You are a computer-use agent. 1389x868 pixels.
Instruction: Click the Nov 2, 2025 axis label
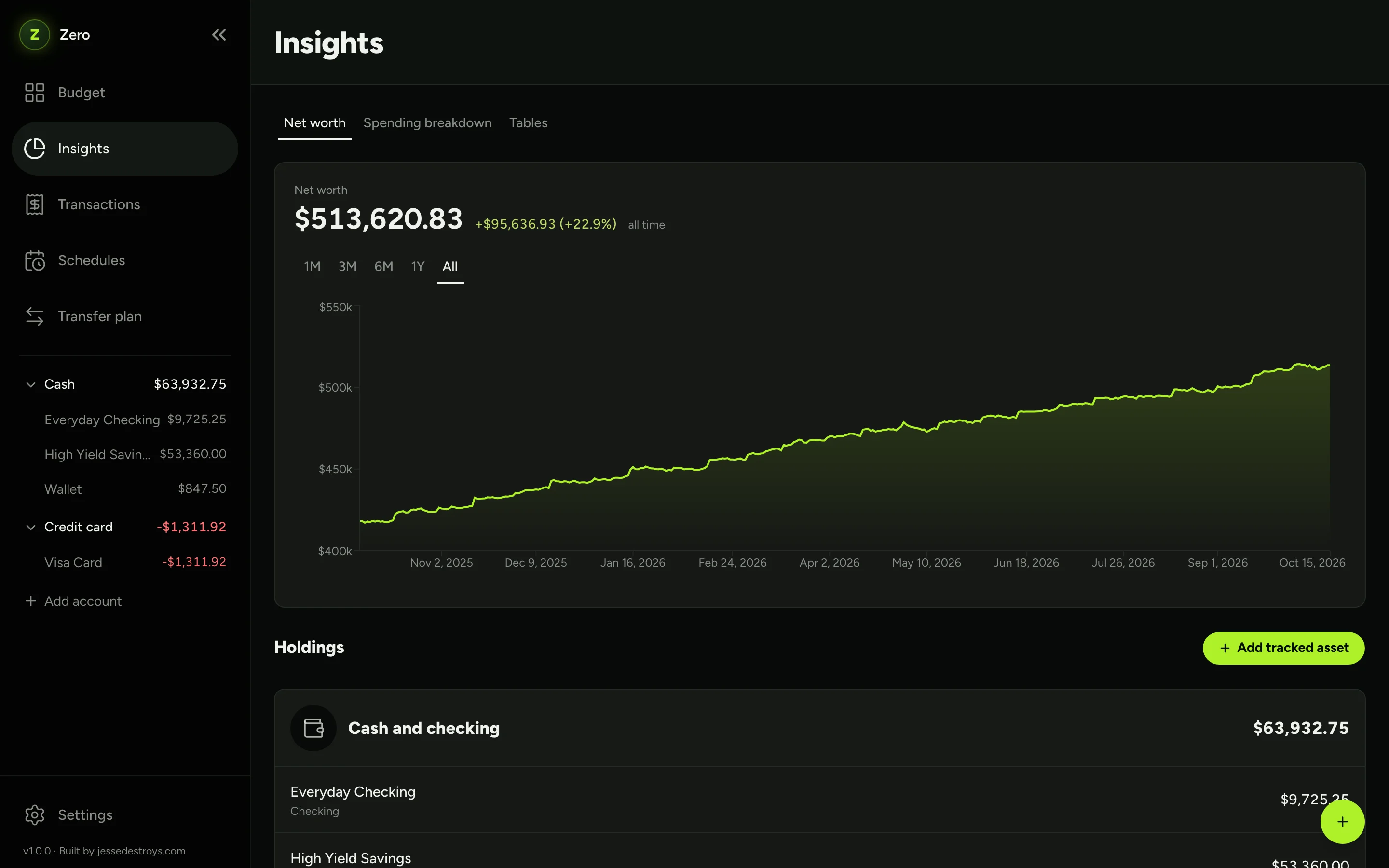(441, 563)
